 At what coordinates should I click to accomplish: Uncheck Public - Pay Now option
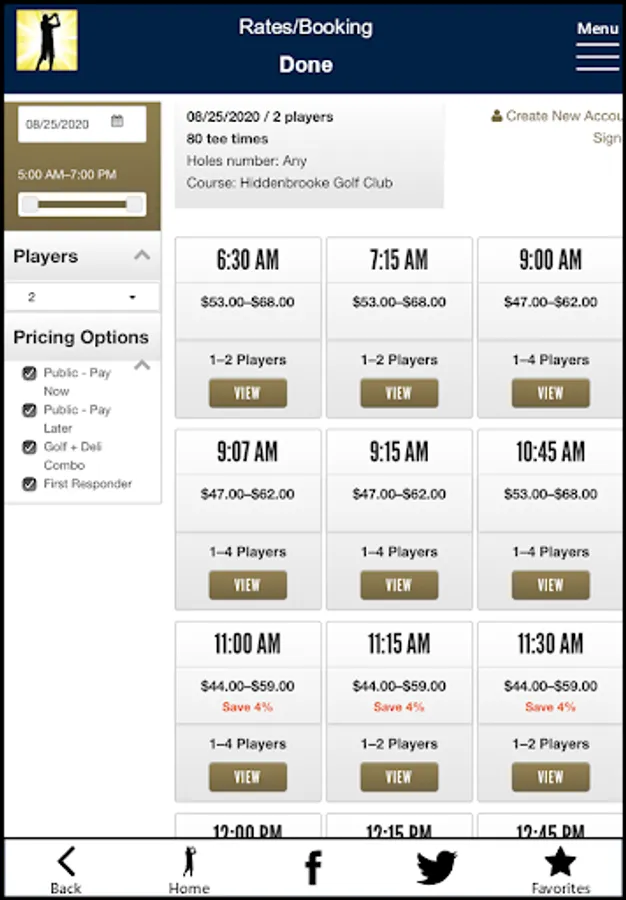click(x=30, y=373)
